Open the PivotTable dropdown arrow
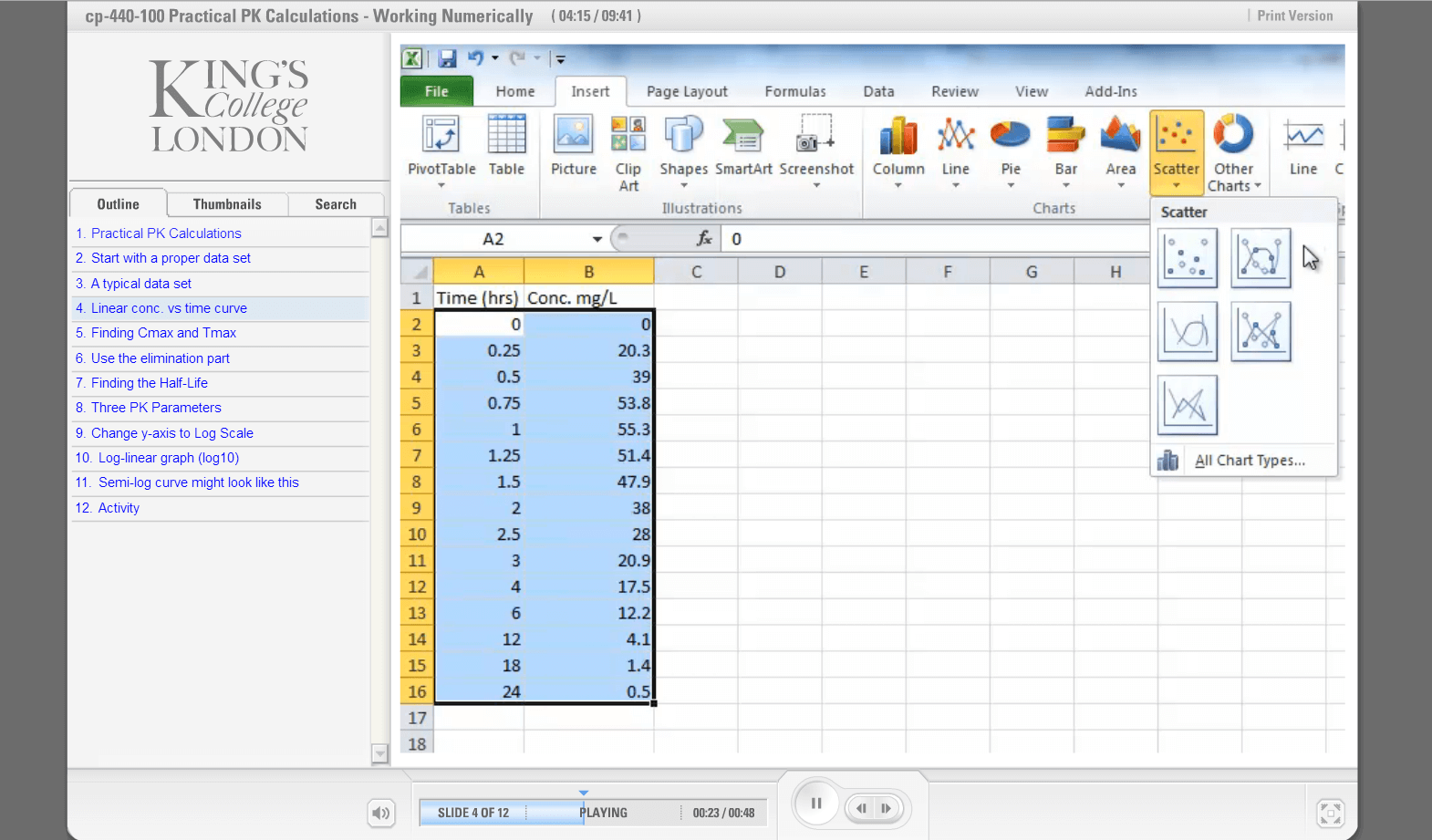The image size is (1432, 840). (x=441, y=185)
